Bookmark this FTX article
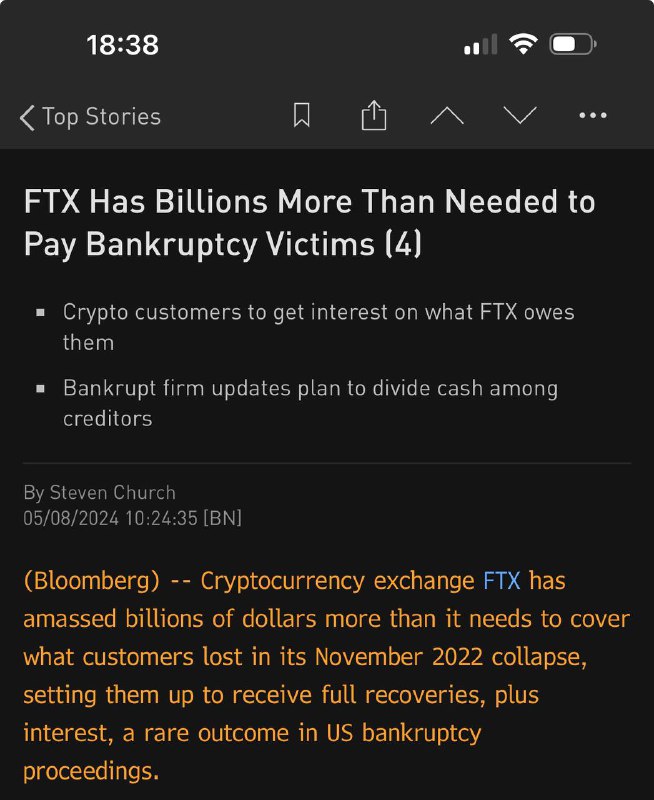The height and width of the screenshot is (800, 654). [301, 116]
